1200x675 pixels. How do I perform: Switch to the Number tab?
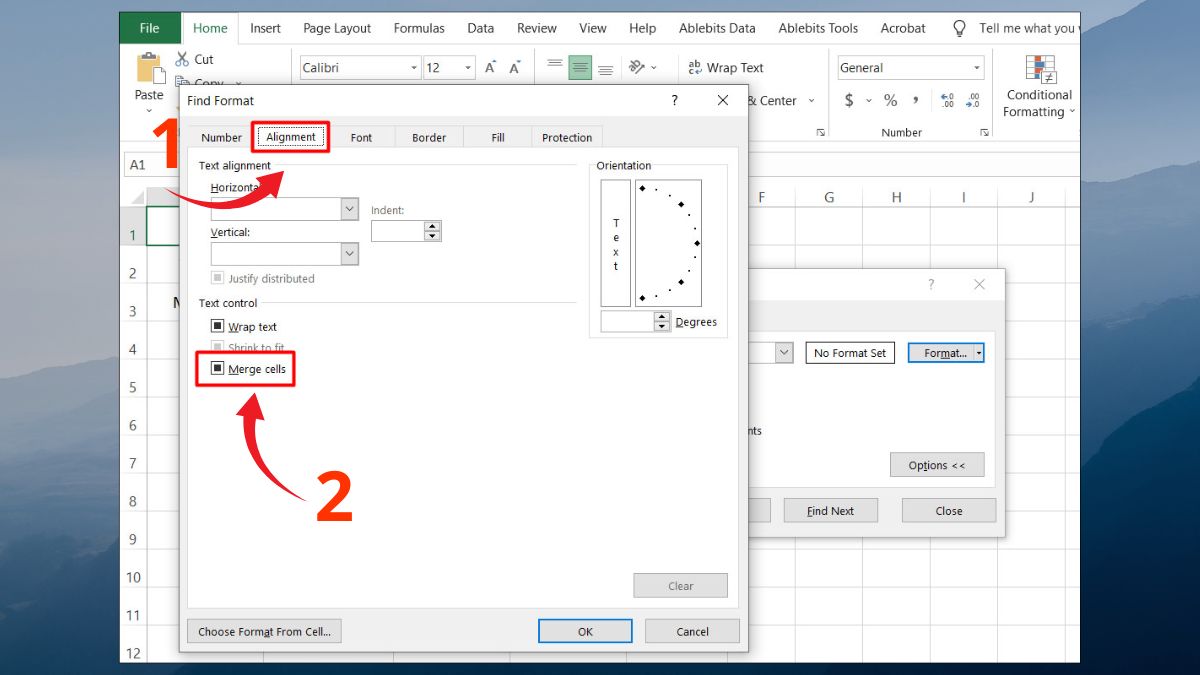[x=221, y=138]
